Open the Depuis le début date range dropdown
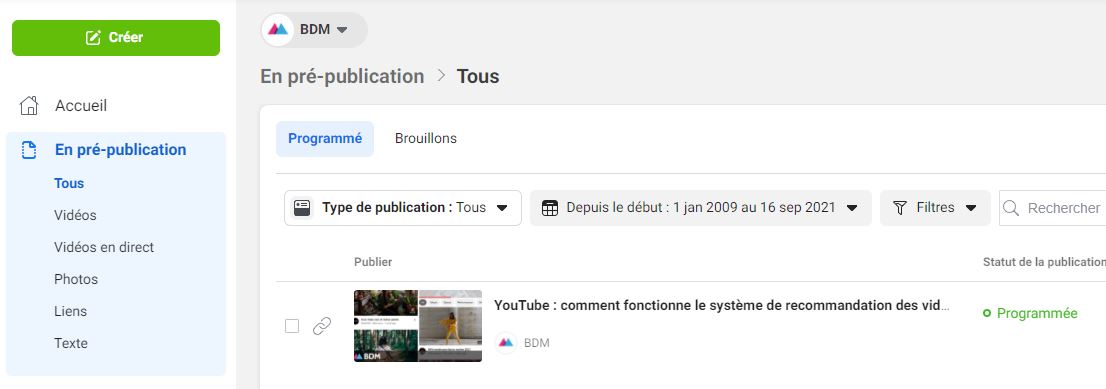The image size is (1106, 389). click(700, 208)
